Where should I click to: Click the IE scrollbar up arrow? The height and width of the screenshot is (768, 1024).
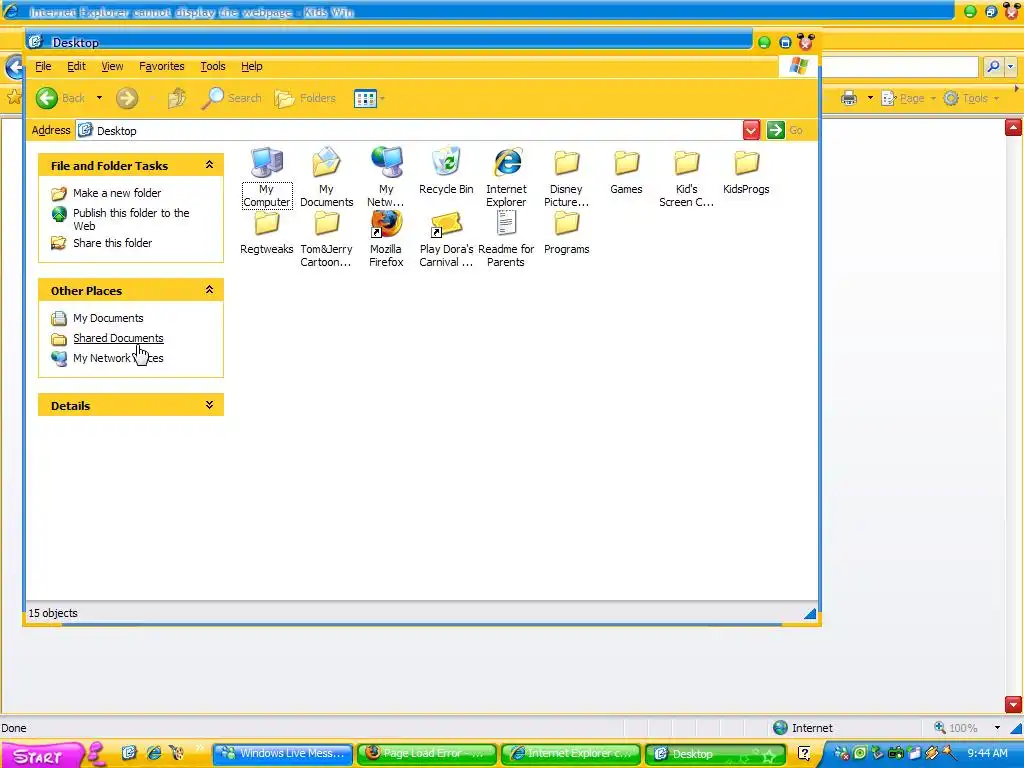coord(1013,127)
